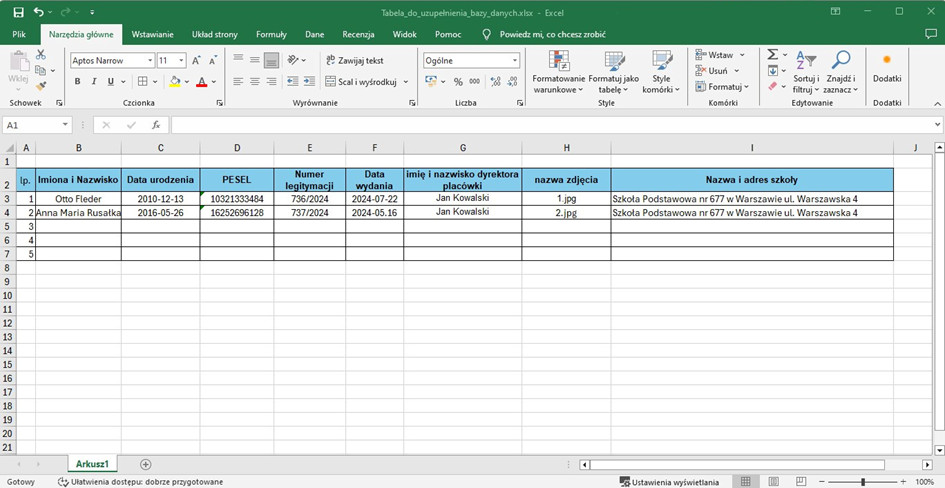Click the AutoSum sigma icon
The image size is (945, 488).
click(772, 55)
